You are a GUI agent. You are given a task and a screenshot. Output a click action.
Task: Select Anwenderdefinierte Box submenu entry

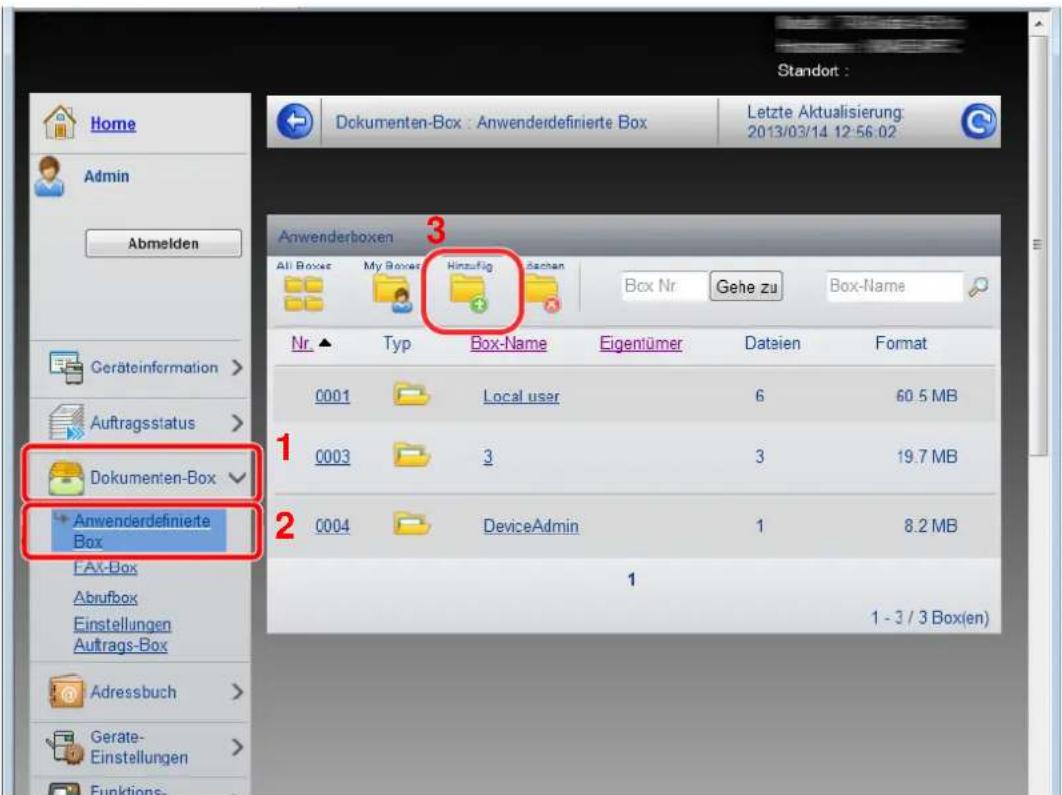[140, 531]
